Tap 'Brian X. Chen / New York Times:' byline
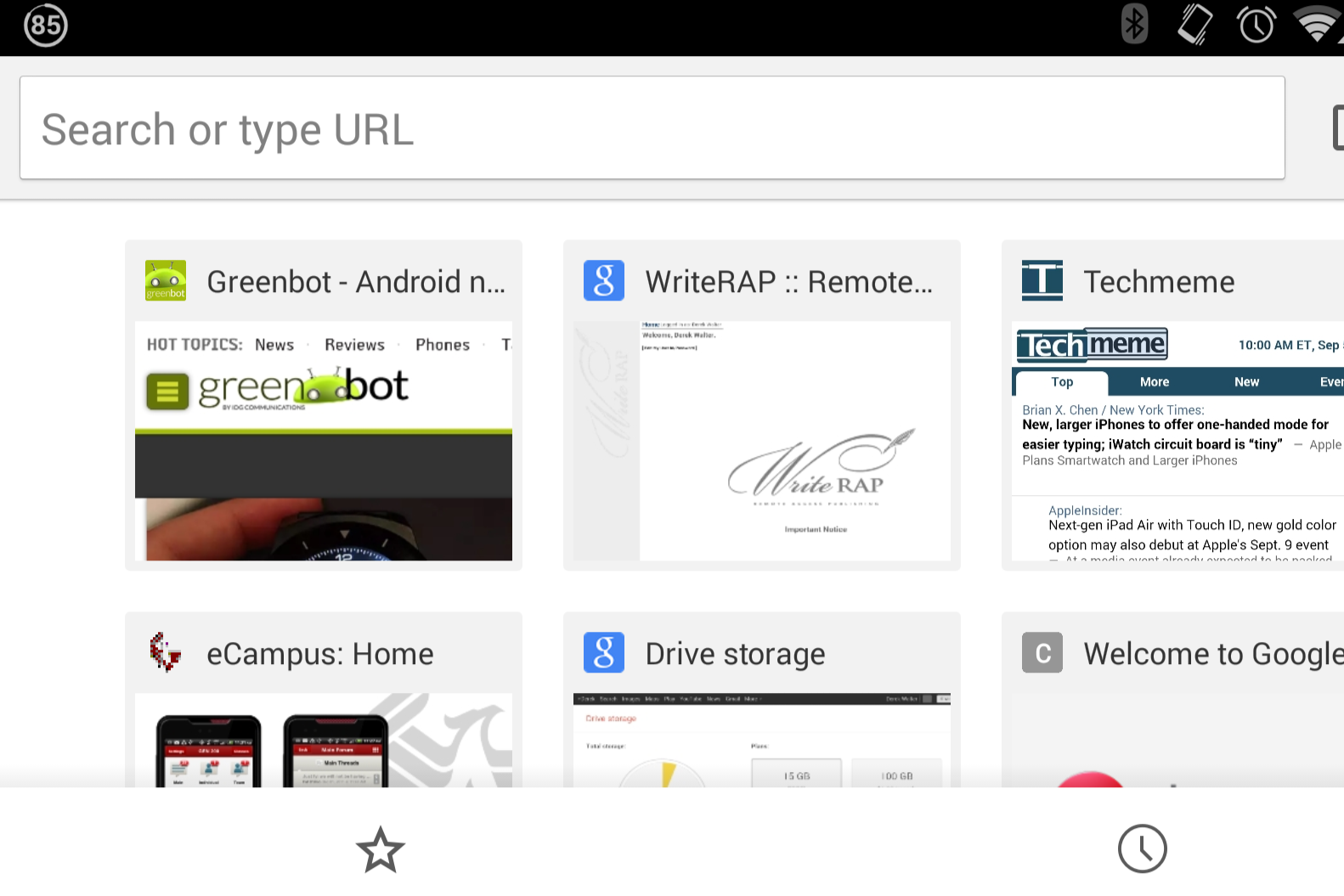Image resolution: width=1344 pixels, height=896 pixels. pos(1113,410)
